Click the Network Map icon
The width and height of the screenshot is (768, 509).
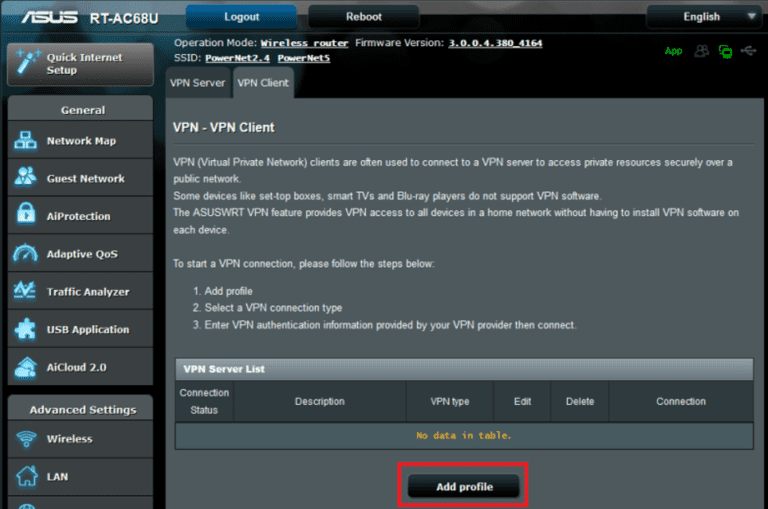[x=25, y=141]
